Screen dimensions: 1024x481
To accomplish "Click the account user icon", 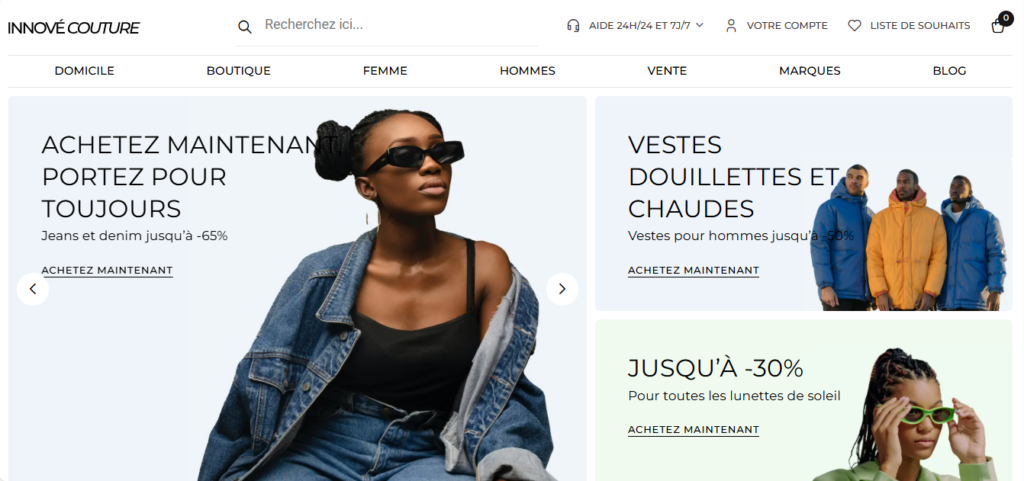I will tap(731, 26).
